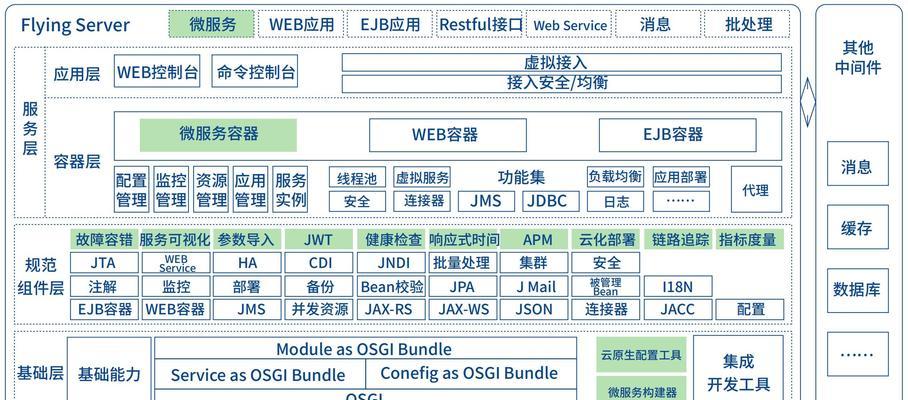Select the green '健康检查' cell
Image resolution: width=908 pixels, height=400 pixels.
391,239
